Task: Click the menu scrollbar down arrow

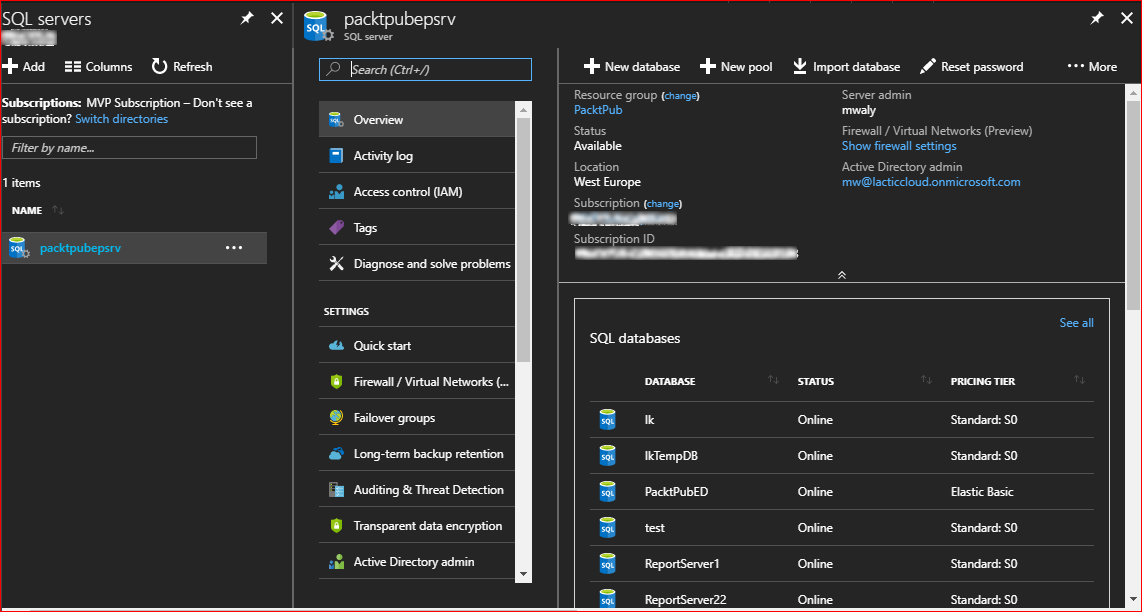Action: pos(523,574)
